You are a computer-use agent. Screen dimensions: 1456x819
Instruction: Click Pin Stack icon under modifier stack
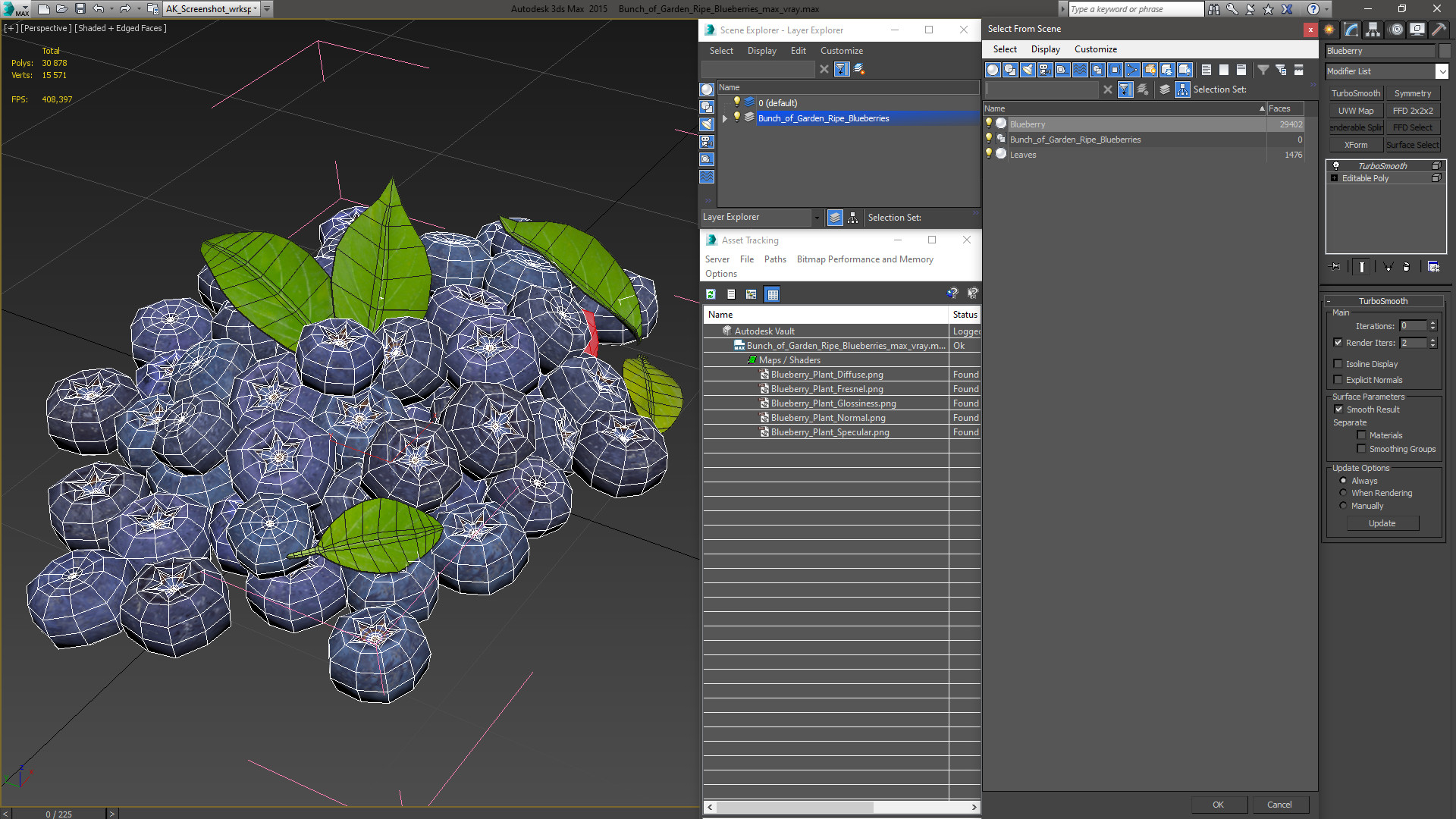coord(1335,267)
